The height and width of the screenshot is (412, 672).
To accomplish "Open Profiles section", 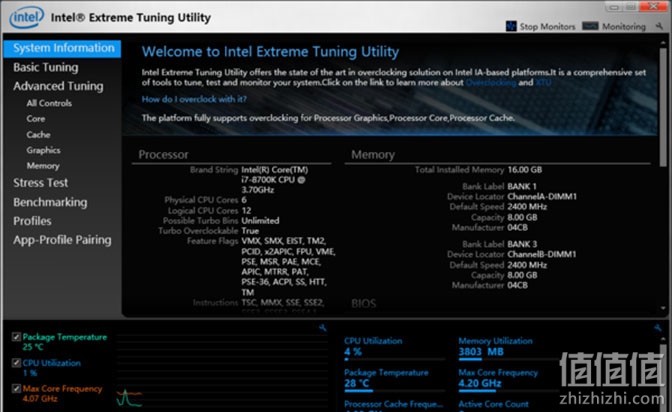I will tap(32, 221).
